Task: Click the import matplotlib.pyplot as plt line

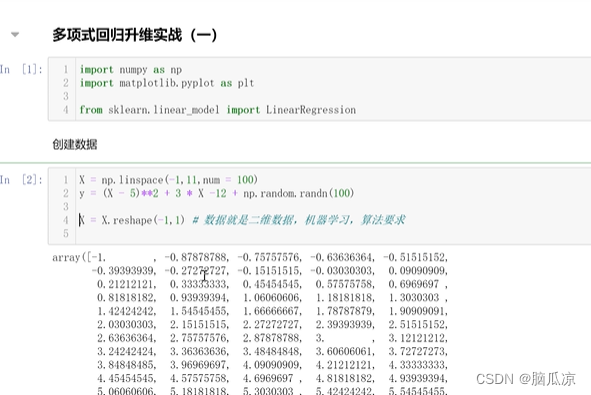Action: [x=167, y=83]
